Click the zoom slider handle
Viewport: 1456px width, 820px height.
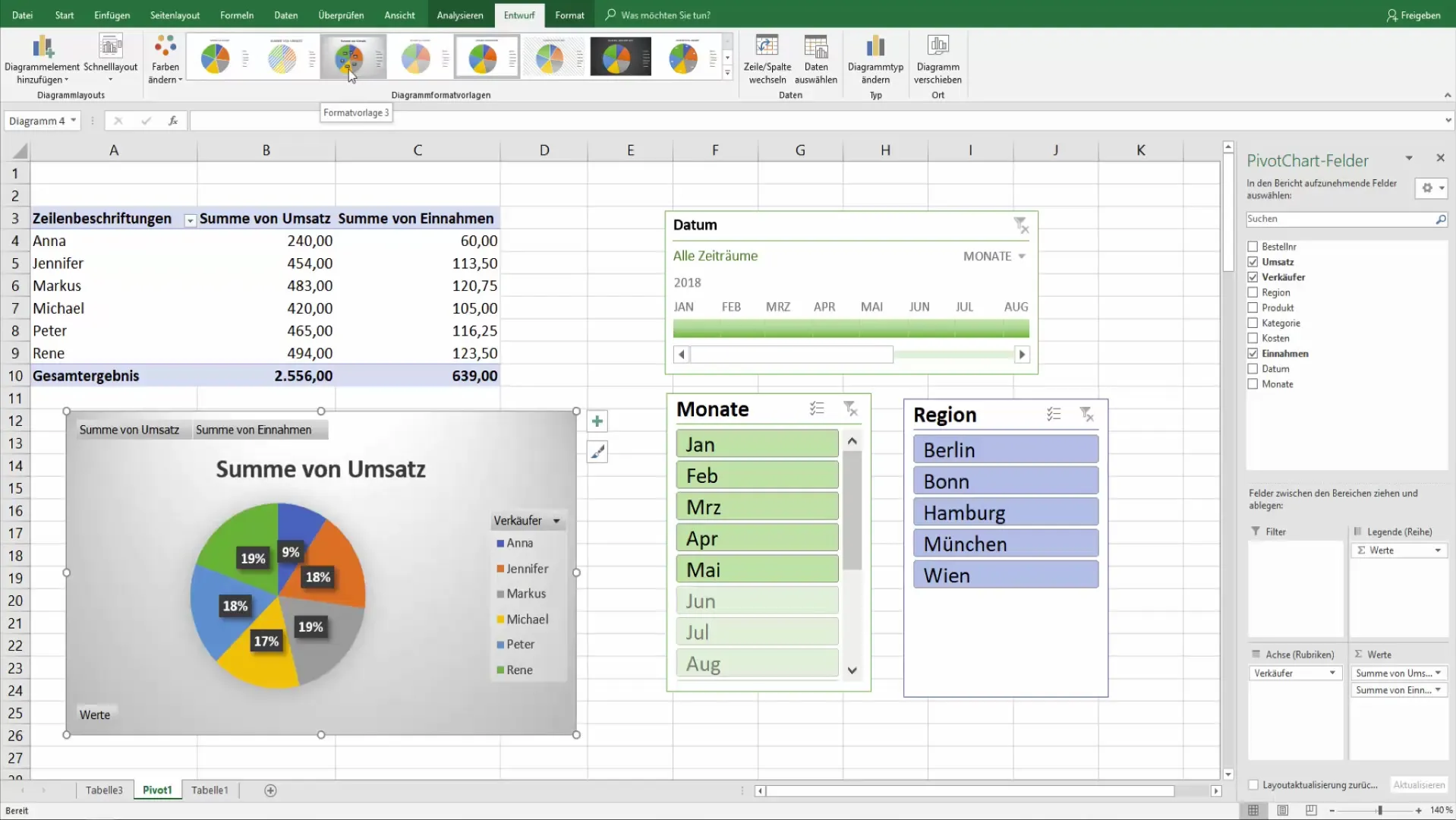click(x=1380, y=810)
